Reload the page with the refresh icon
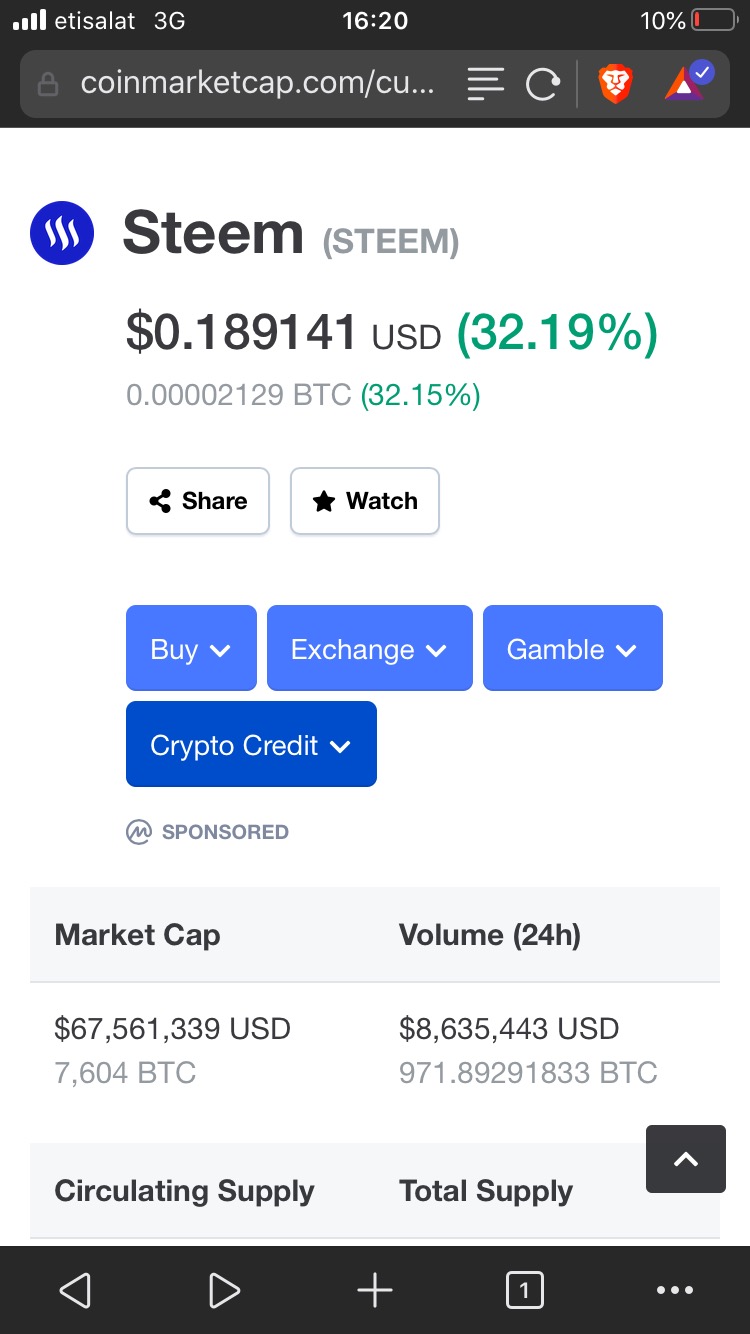 pyautogui.click(x=542, y=85)
